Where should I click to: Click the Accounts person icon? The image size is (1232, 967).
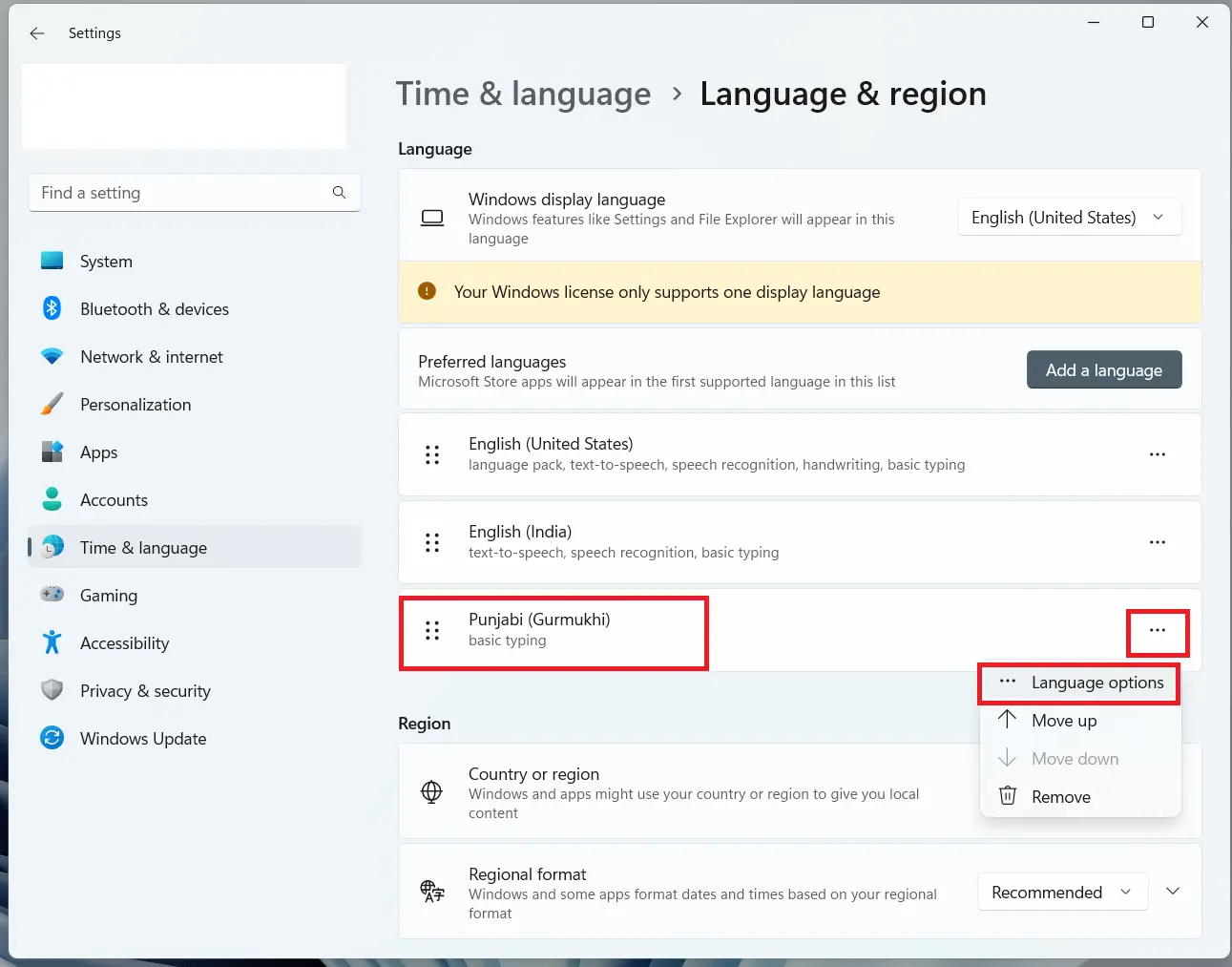pos(52,499)
